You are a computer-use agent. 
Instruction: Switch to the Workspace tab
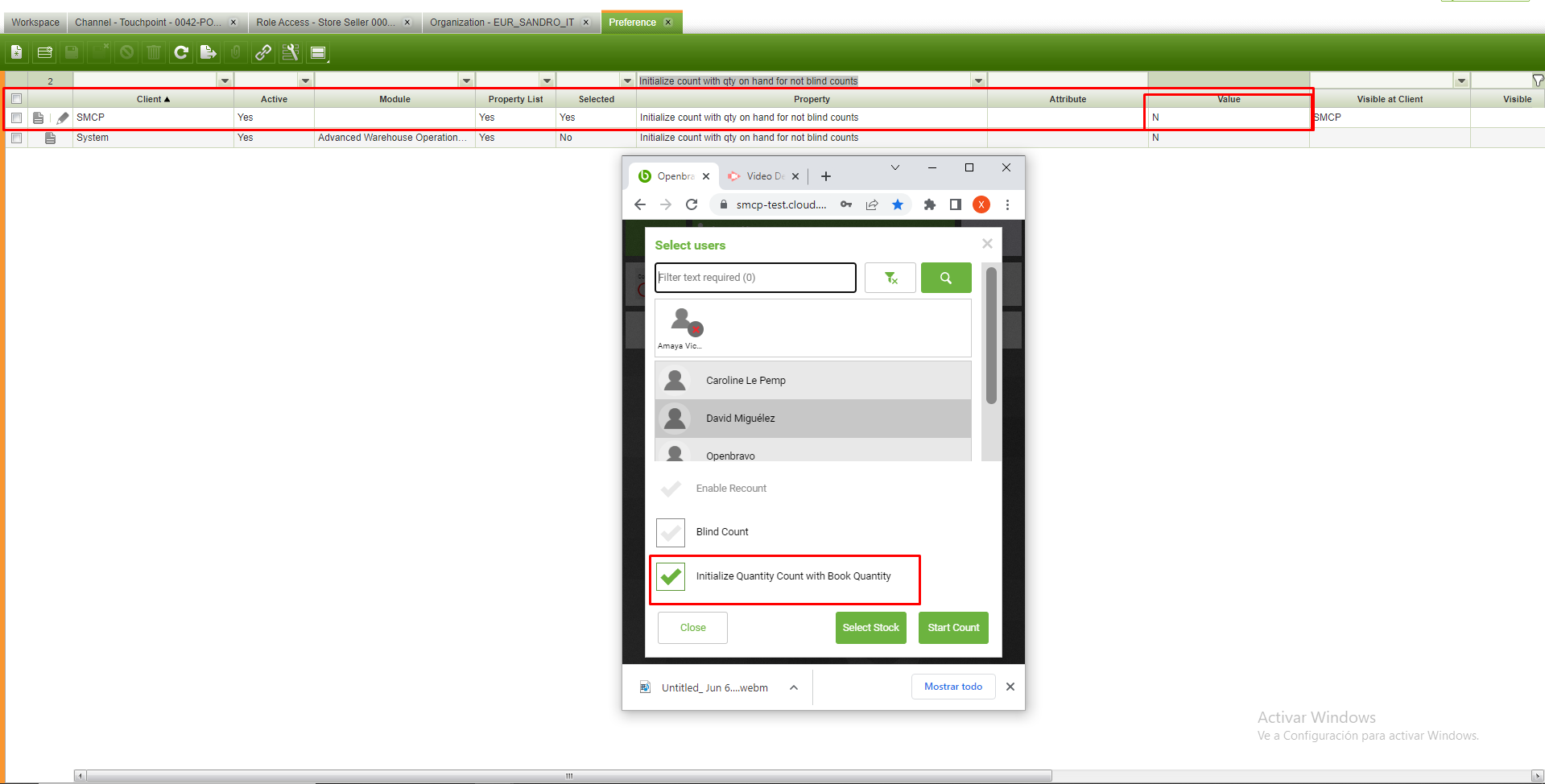point(35,23)
